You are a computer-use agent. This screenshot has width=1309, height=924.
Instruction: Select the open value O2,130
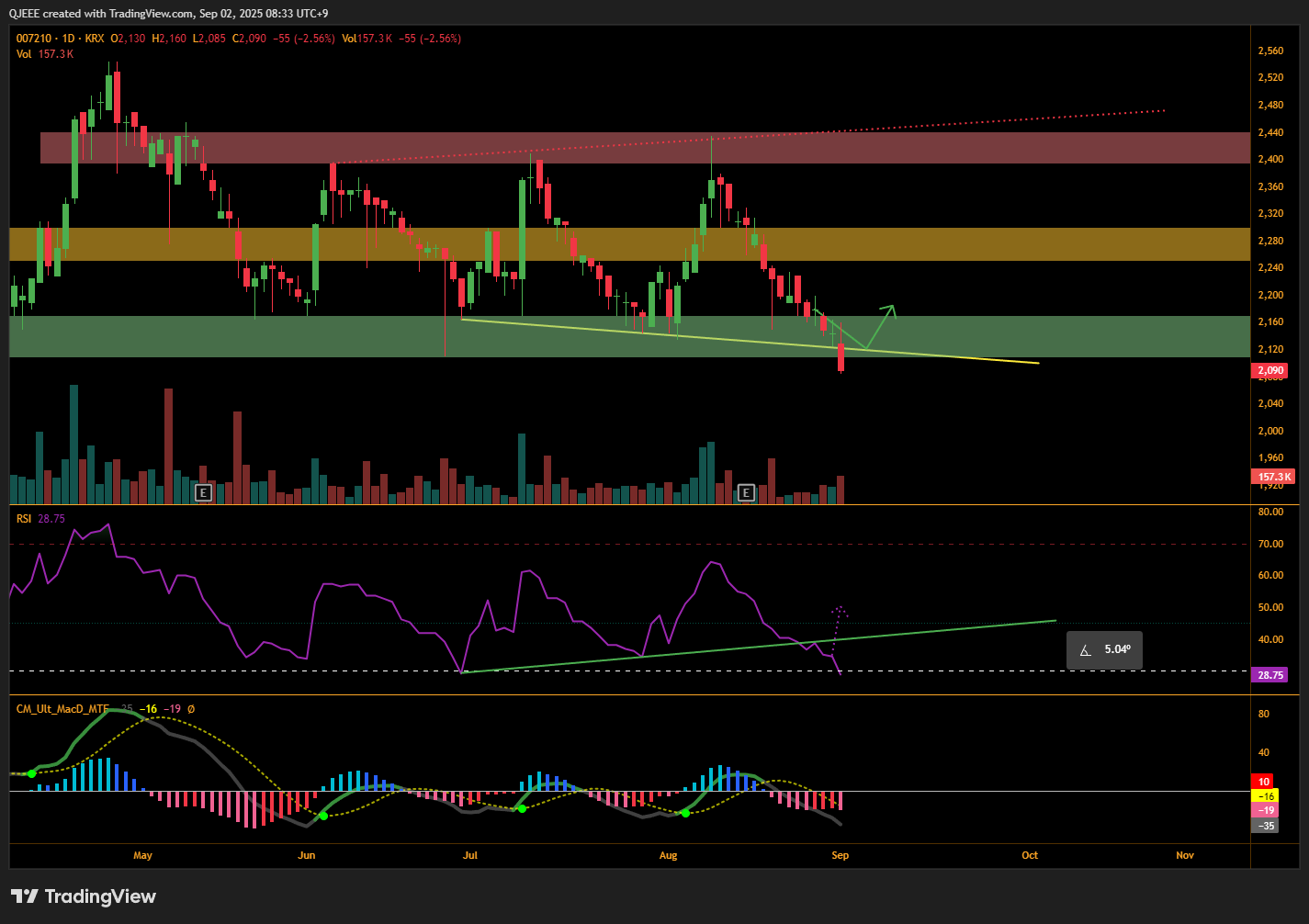[x=128, y=39]
